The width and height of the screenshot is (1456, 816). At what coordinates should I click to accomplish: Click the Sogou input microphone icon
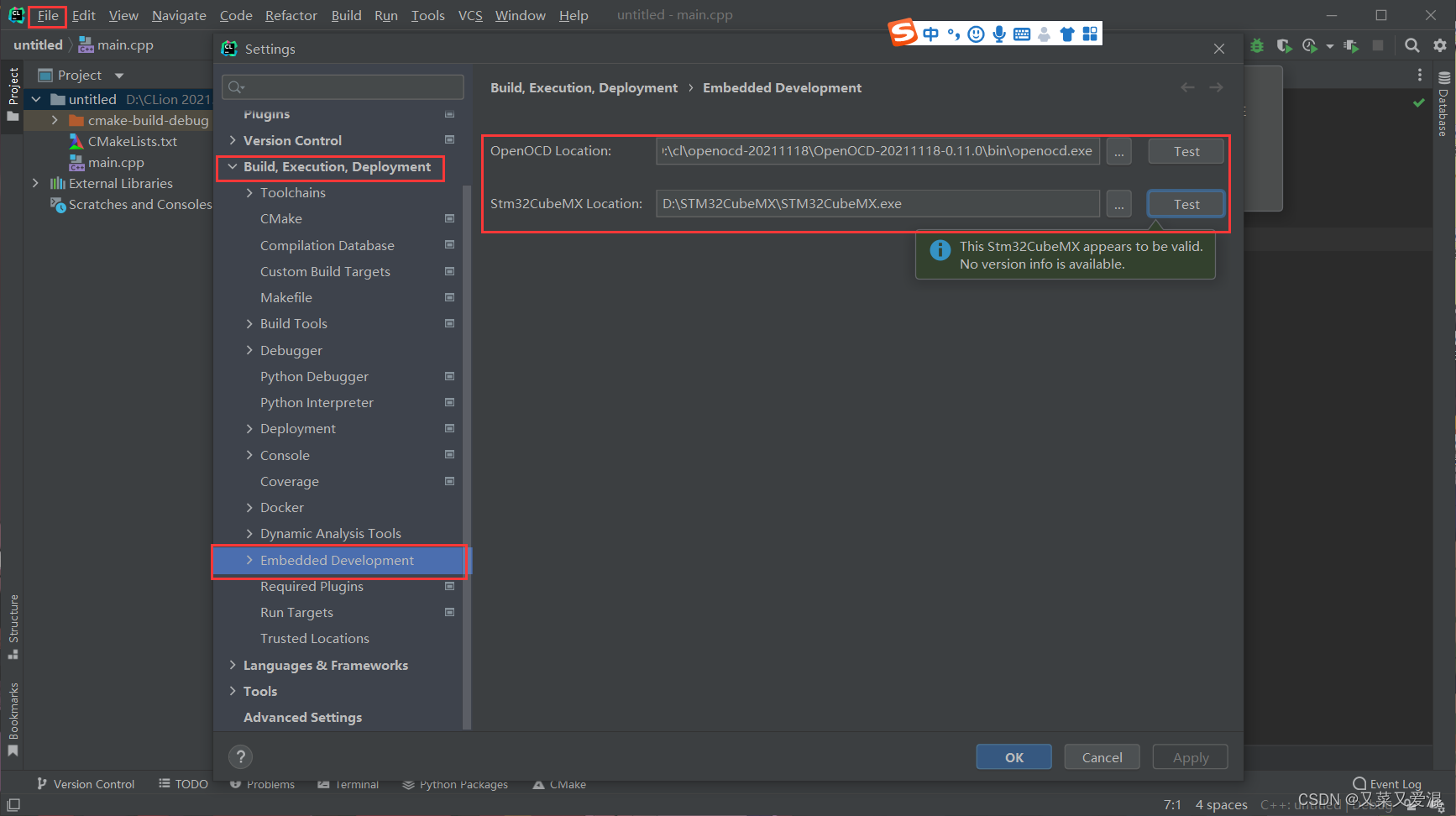[999, 34]
